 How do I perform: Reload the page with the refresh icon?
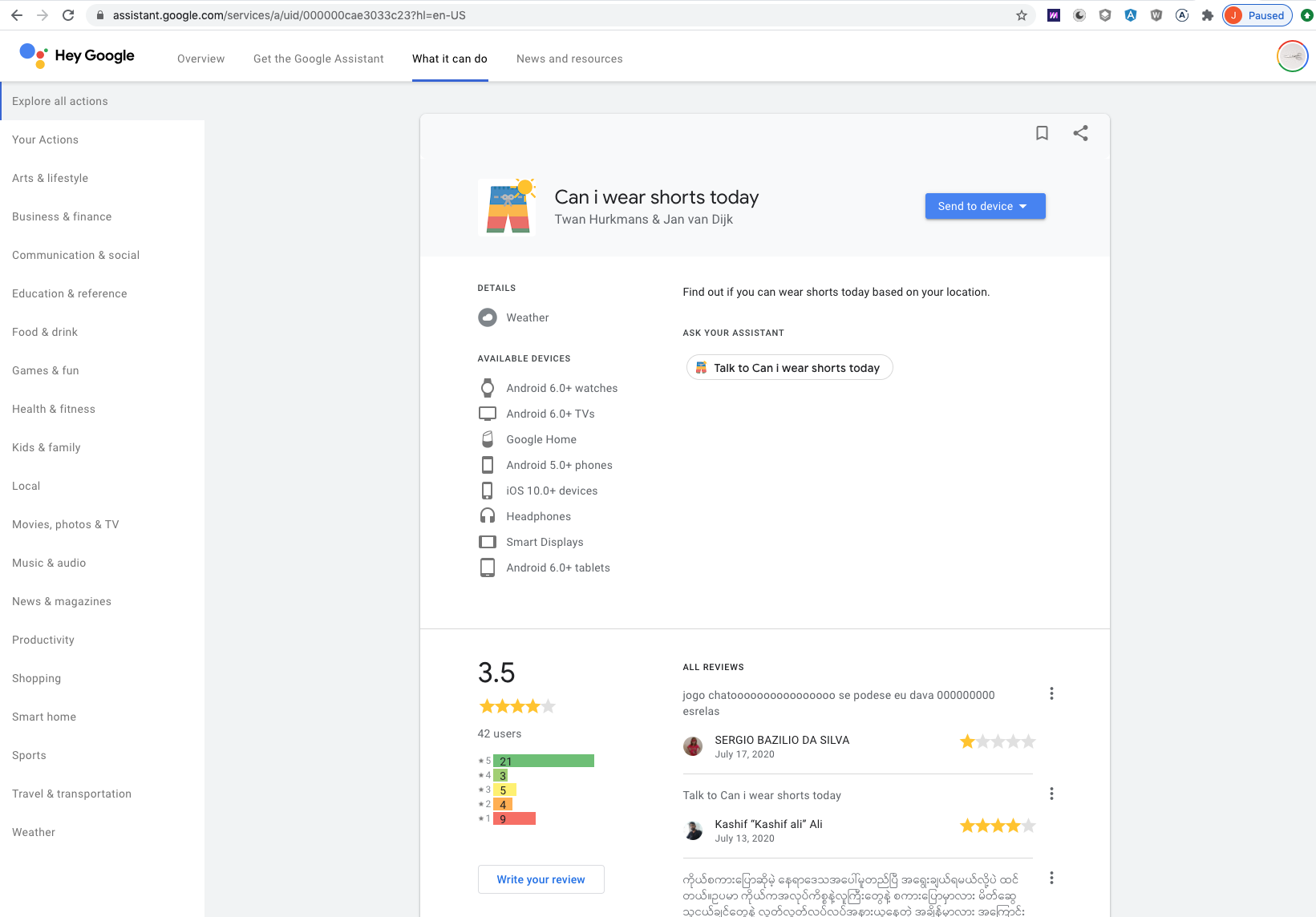point(68,15)
